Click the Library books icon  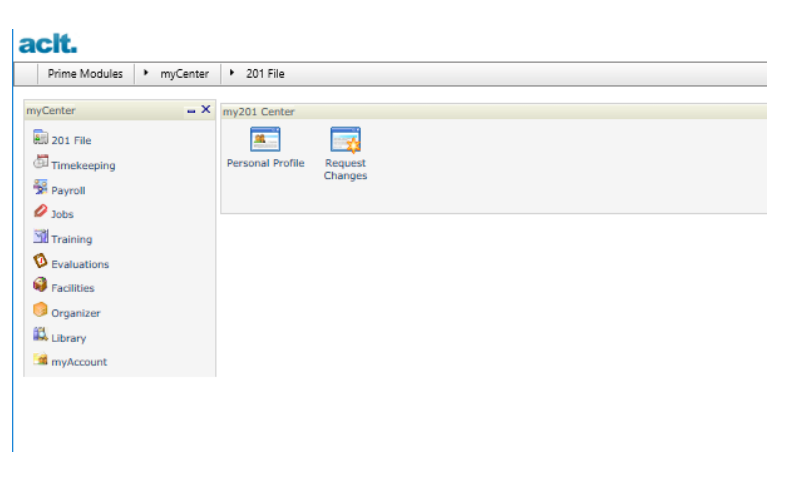click(40, 334)
